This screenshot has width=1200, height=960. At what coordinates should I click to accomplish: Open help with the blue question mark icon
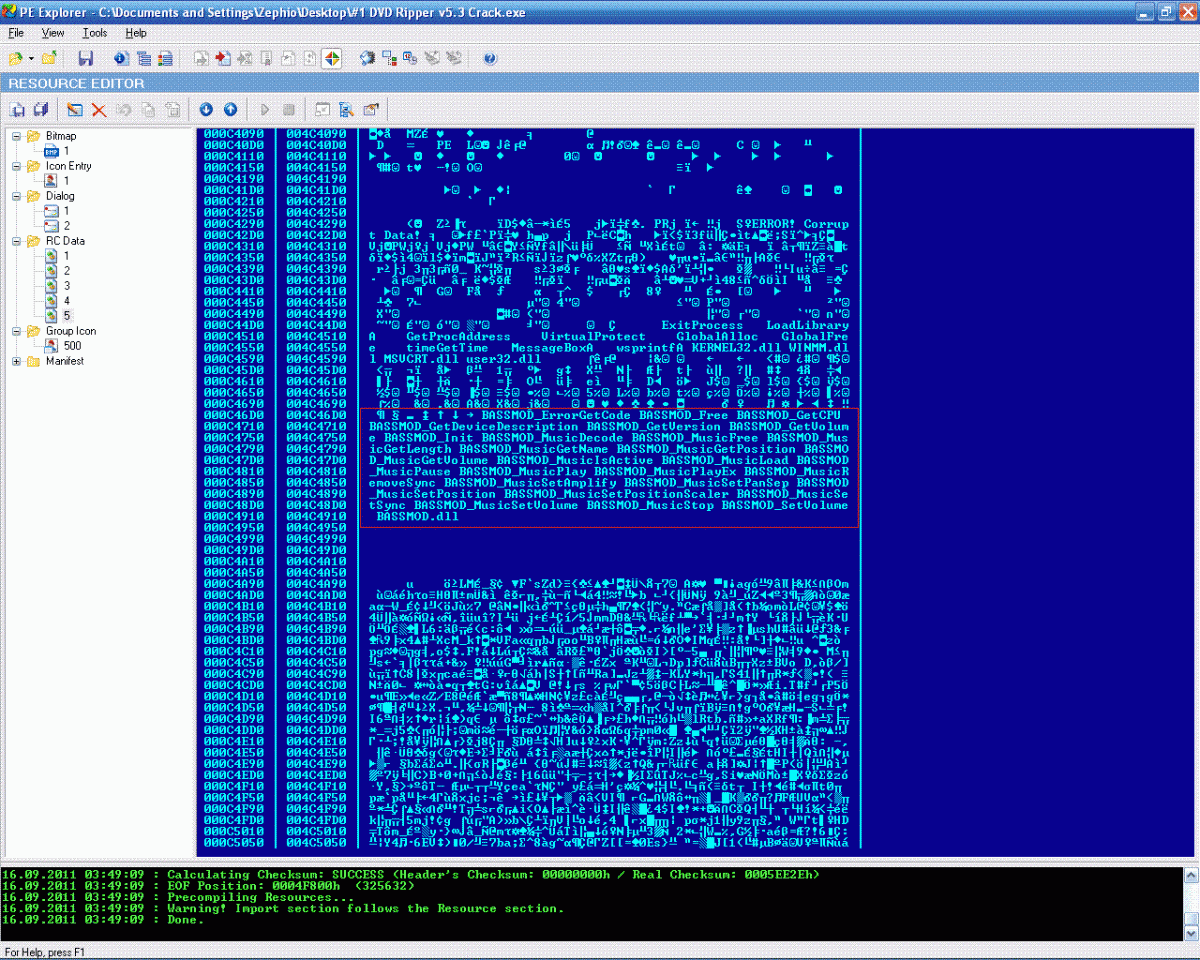[490, 58]
